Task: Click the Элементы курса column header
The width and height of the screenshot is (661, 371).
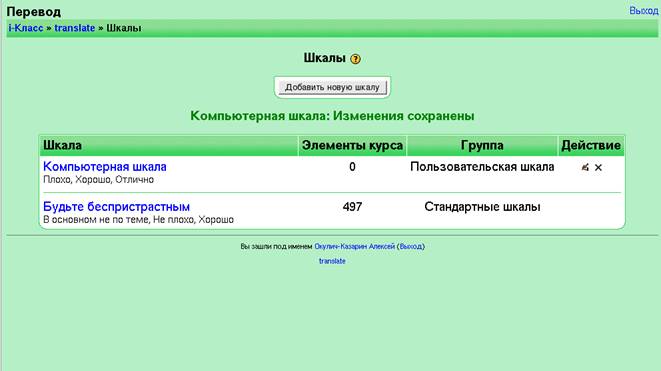Action: [x=352, y=145]
